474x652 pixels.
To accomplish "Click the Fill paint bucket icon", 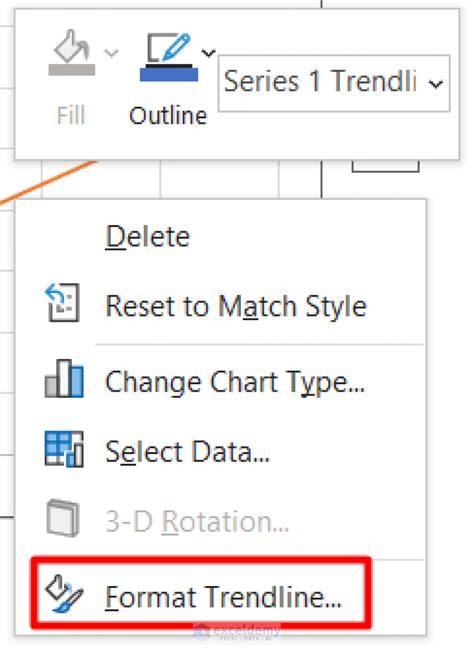I will point(72,52).
